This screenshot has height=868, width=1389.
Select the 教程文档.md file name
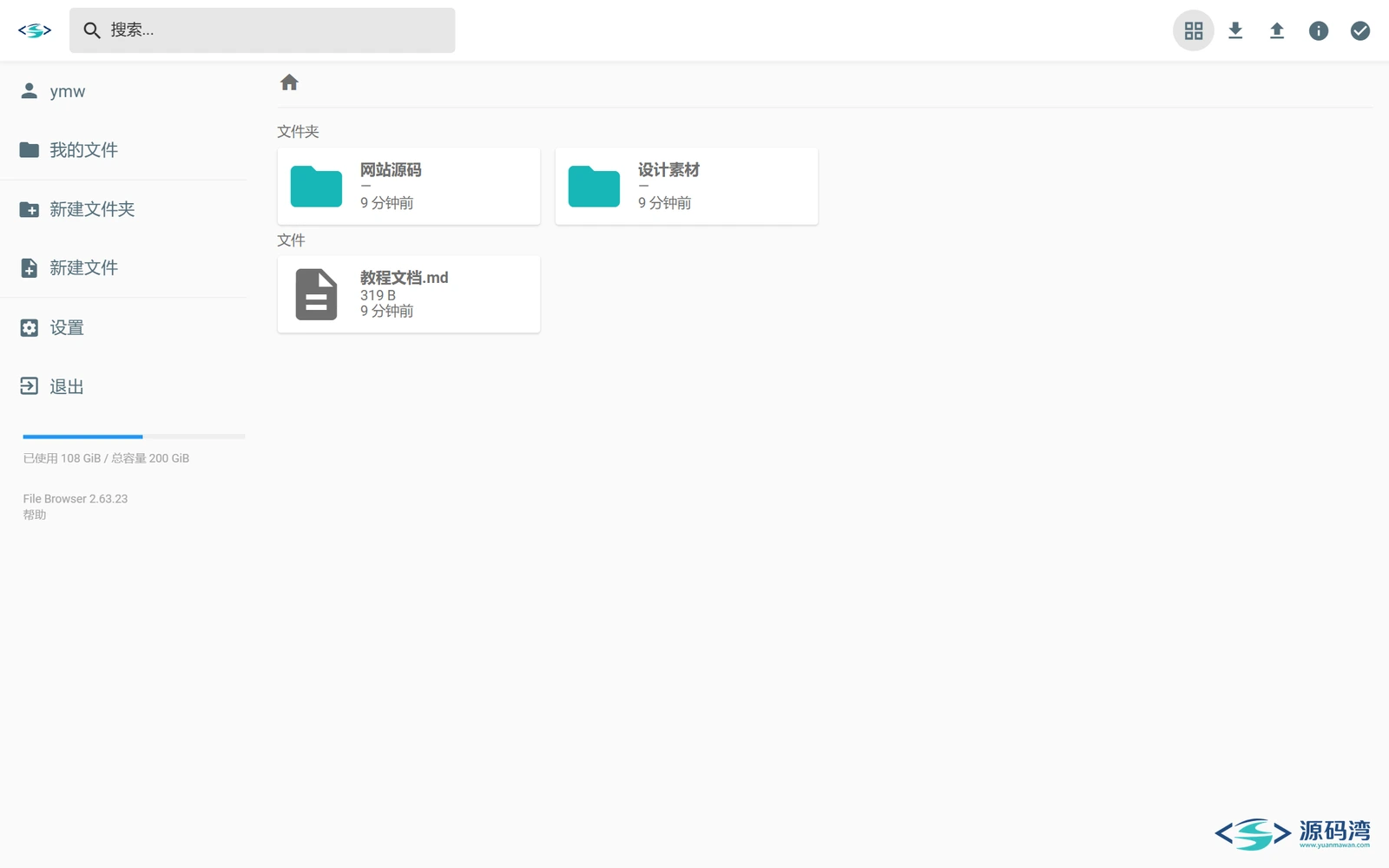coord(405,278)
